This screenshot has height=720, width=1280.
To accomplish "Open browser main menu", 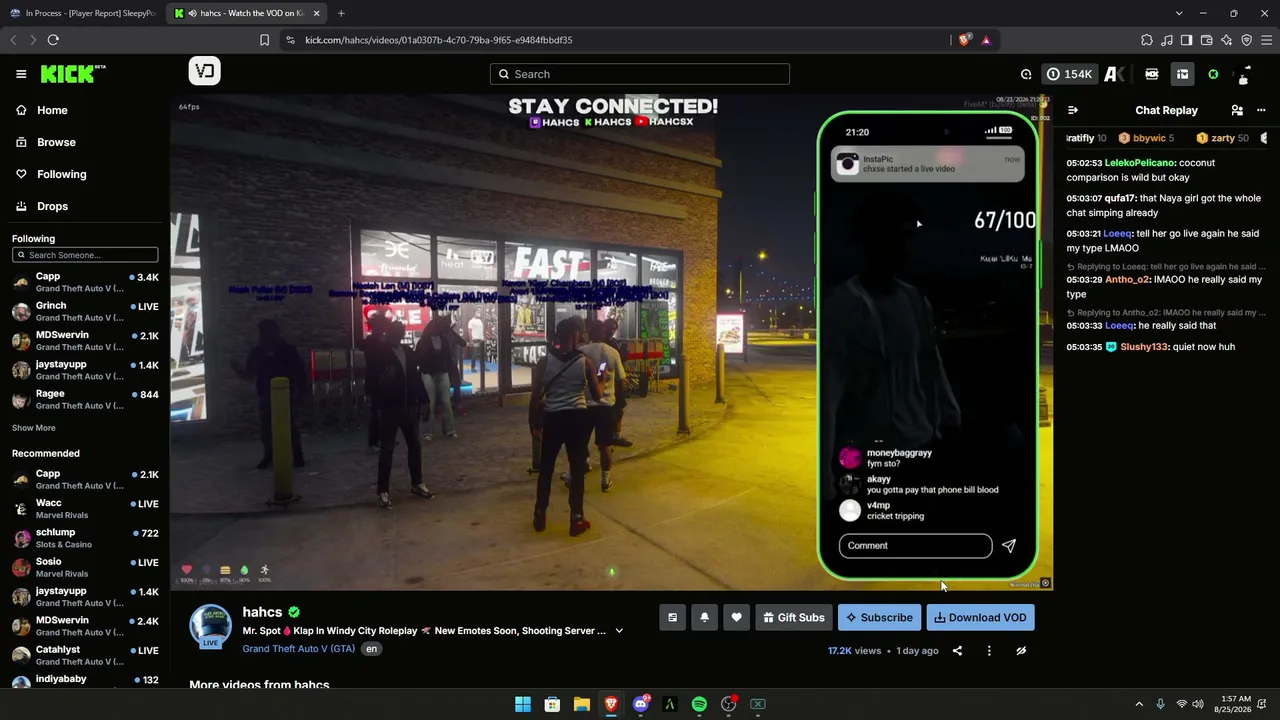I will 1266,40.
